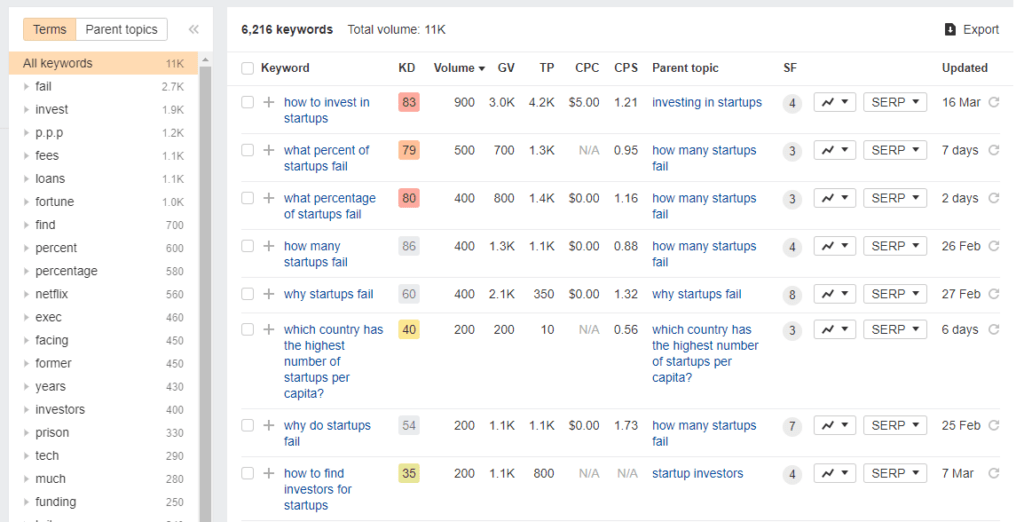Open trend chart for 'how to find investors' row
Screen dimensions: 1024x522
pyautogui.click(x=834, y=473)
